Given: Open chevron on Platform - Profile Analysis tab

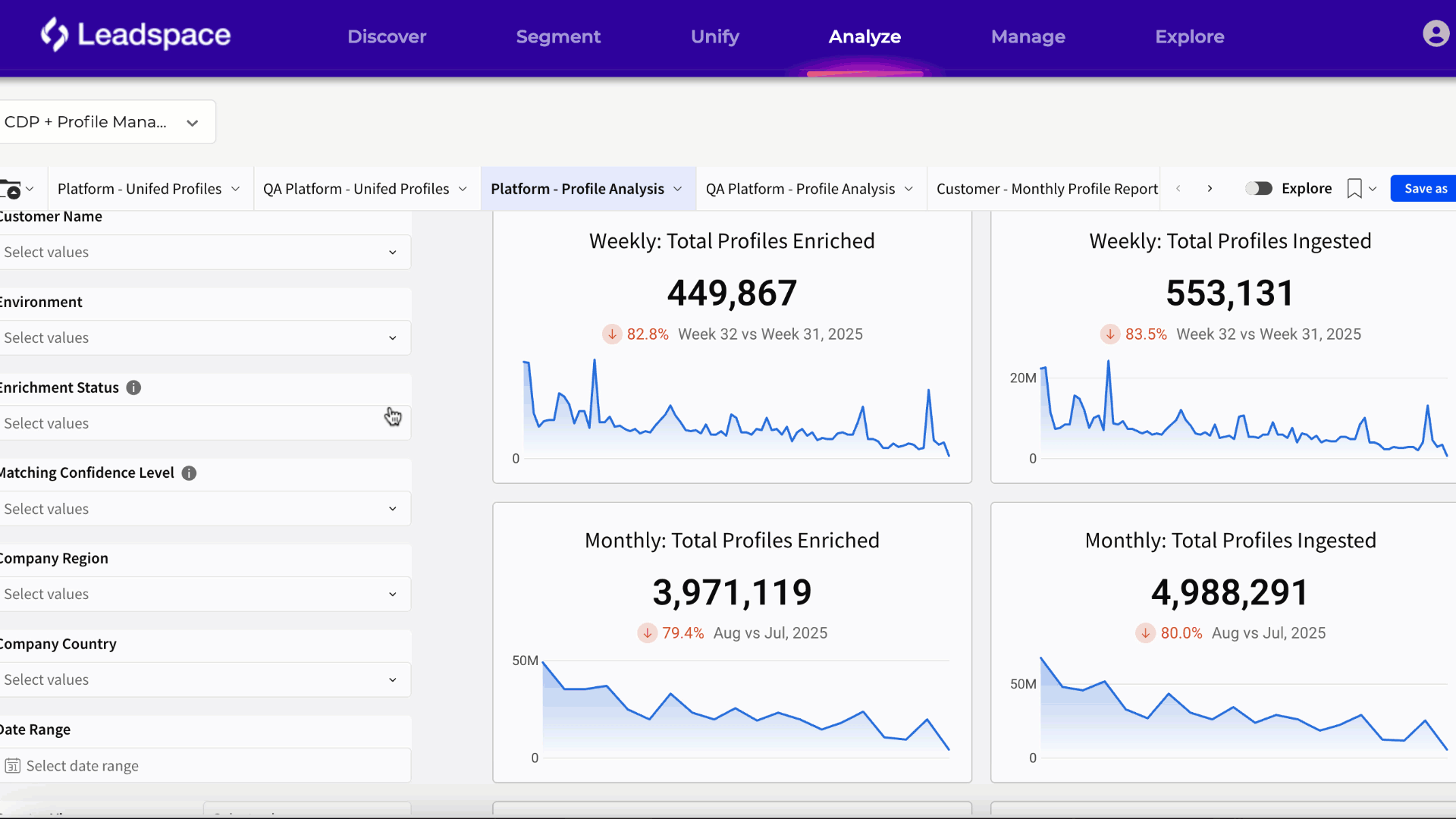Looking at the screenshot, I should point(678,189).
